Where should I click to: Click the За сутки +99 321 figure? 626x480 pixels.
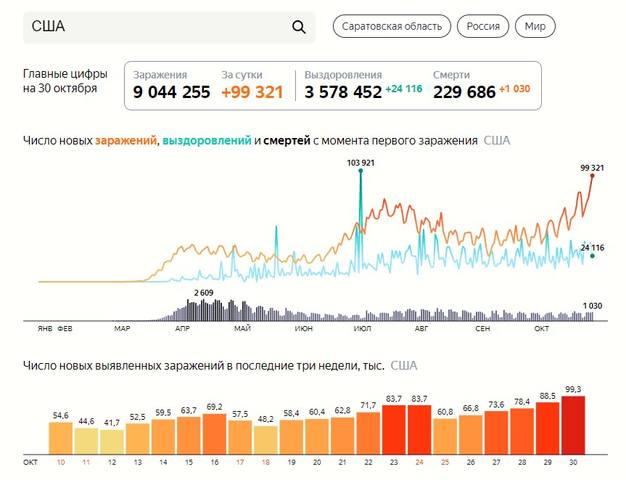point(252,92)
